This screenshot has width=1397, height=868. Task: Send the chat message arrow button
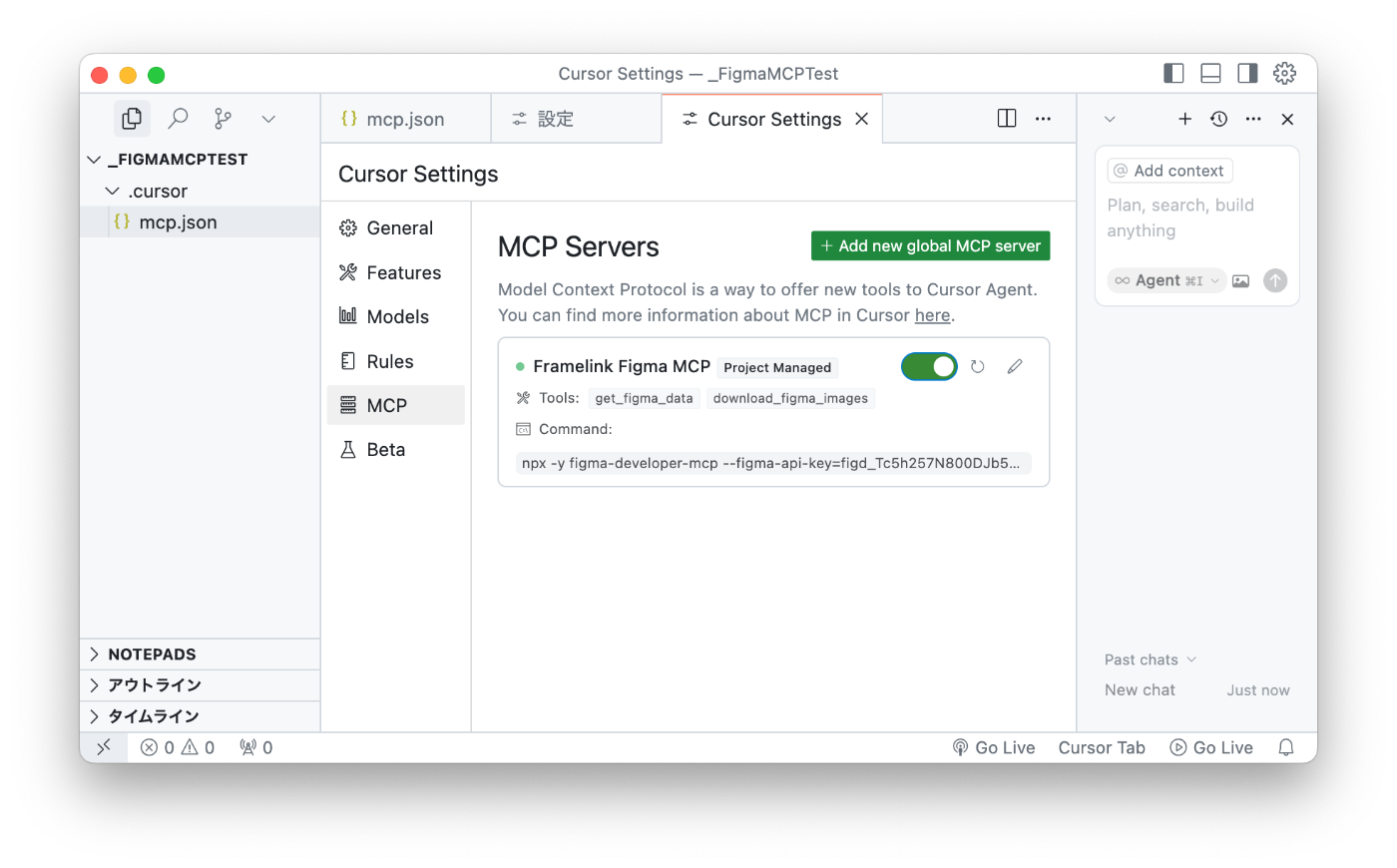point(1275,280)
